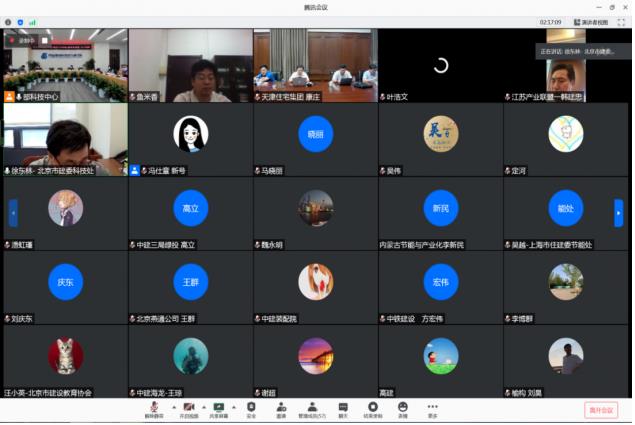635x425 pixels.
Task: Select the 马晓丽 participant tile
Action: 315,139
